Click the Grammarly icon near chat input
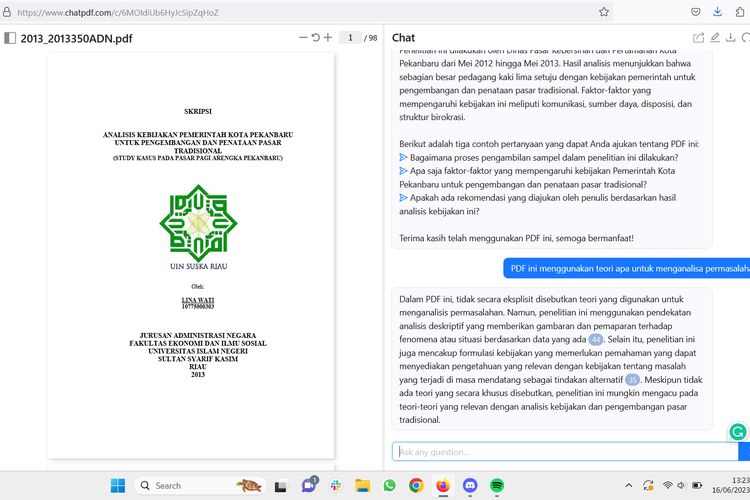Viewport: 750px width, 500px height. coord(738,432)
